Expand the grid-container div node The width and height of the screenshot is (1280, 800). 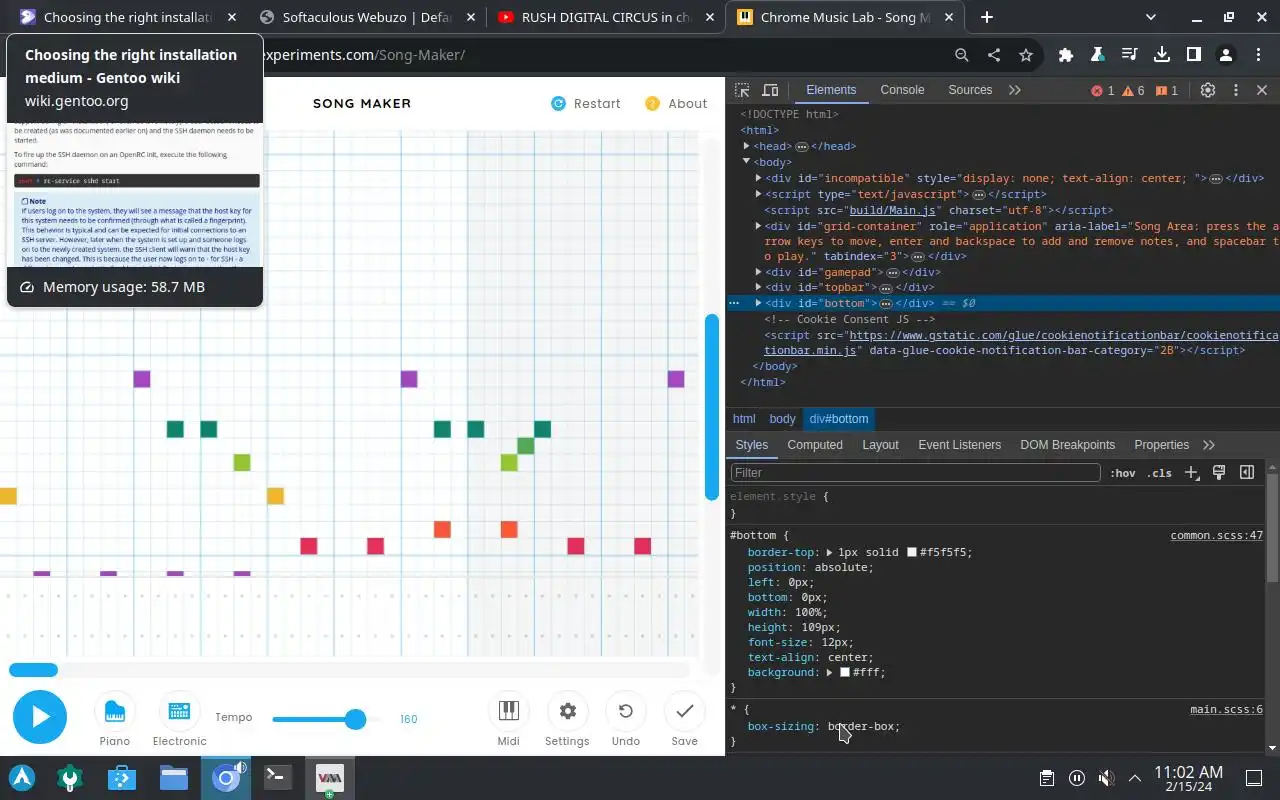[758, 226]
